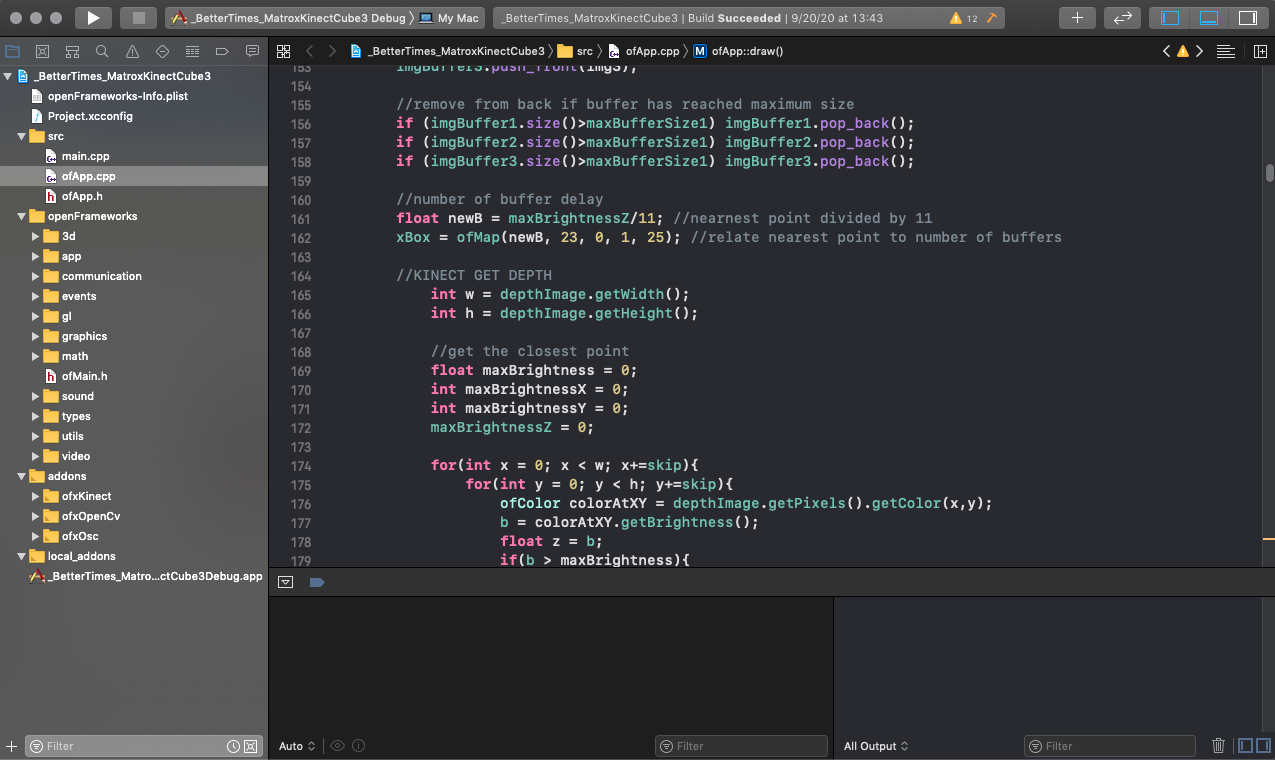Open Project.xcconfig file
Viewport: 1275px width, 760px height.
click(90, 116)
